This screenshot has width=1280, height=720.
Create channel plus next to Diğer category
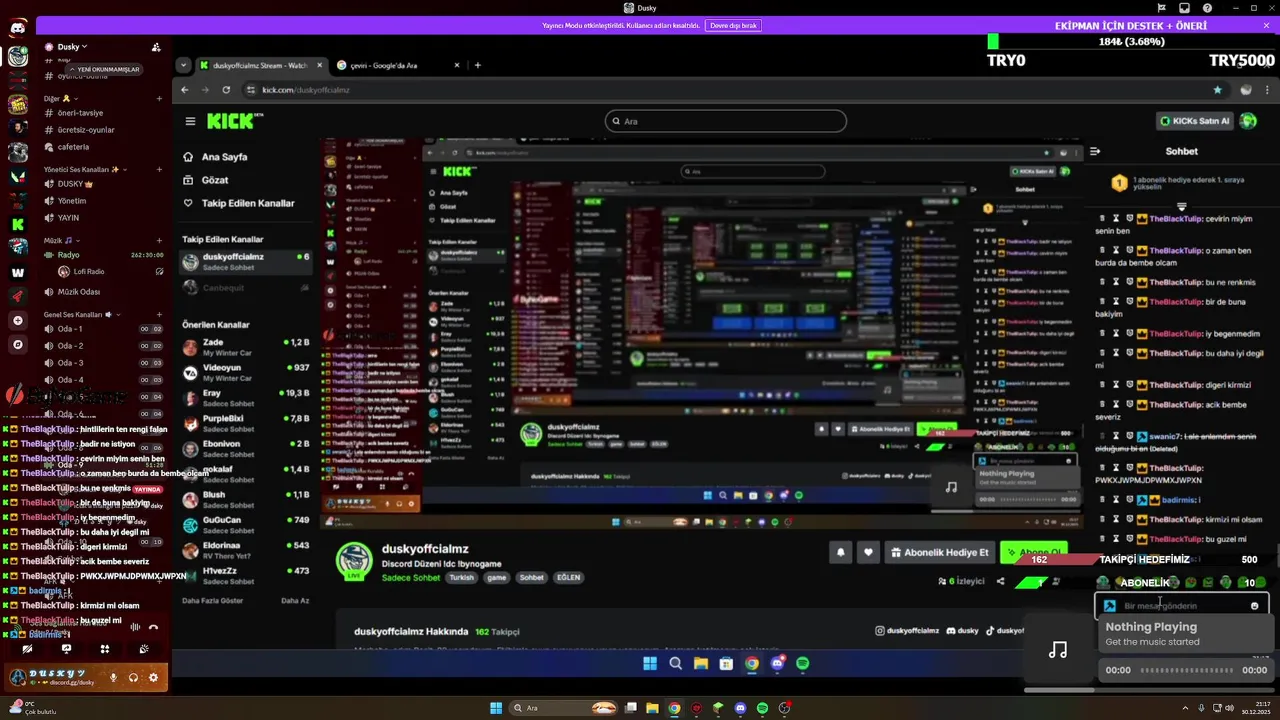(159, 99)
